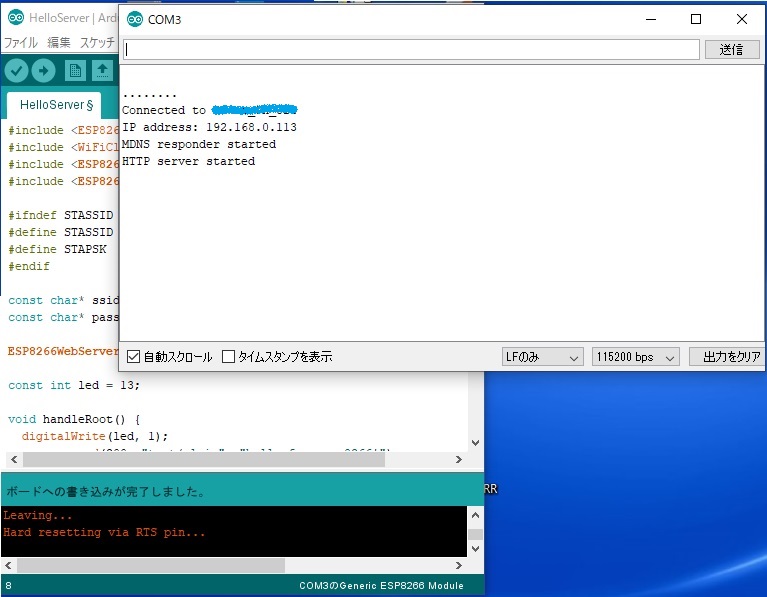Enable the タイムスタンプを表示 checkbox
Image resolution: width=767 pixels, height=597 pixels.
pos(228,356)
